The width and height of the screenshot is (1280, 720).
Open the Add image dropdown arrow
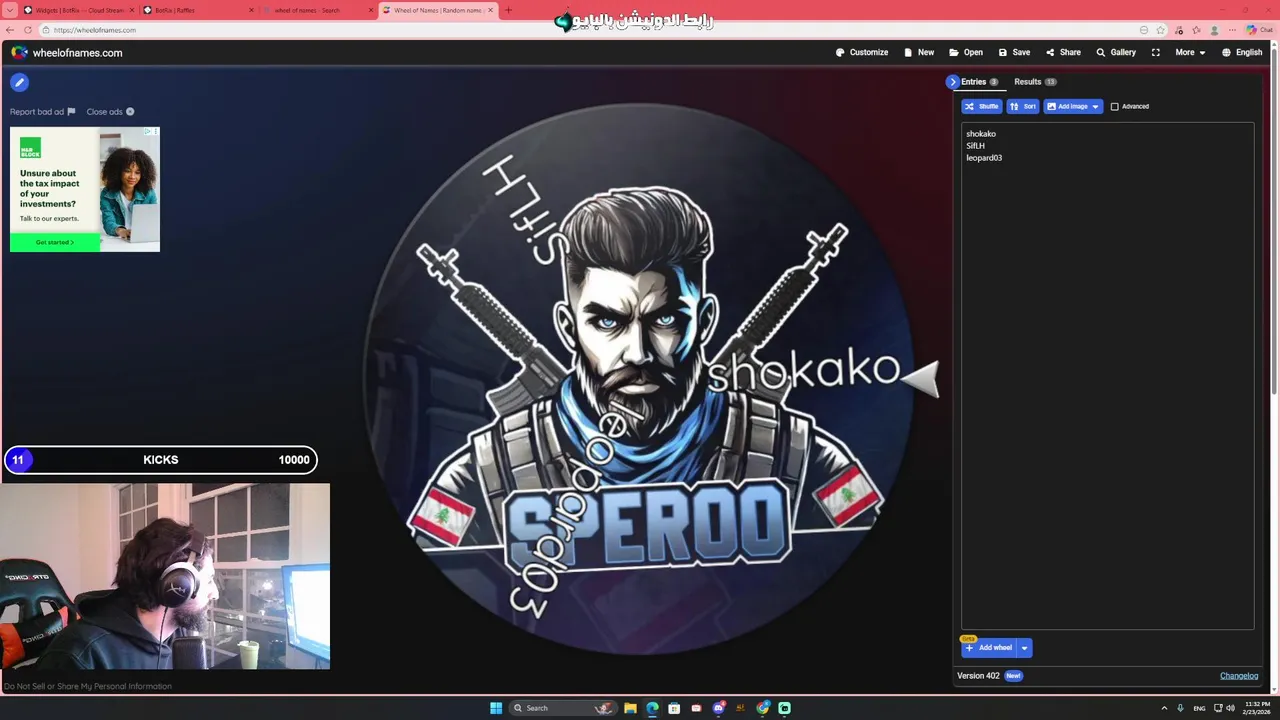pos(1096,106)
